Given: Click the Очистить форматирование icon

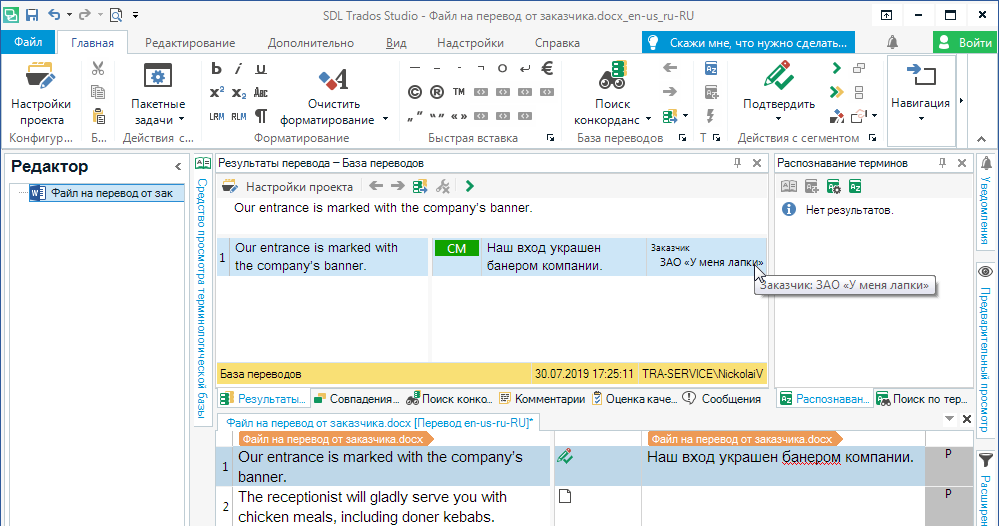Looking at the screenshot, I should point(333,79).
